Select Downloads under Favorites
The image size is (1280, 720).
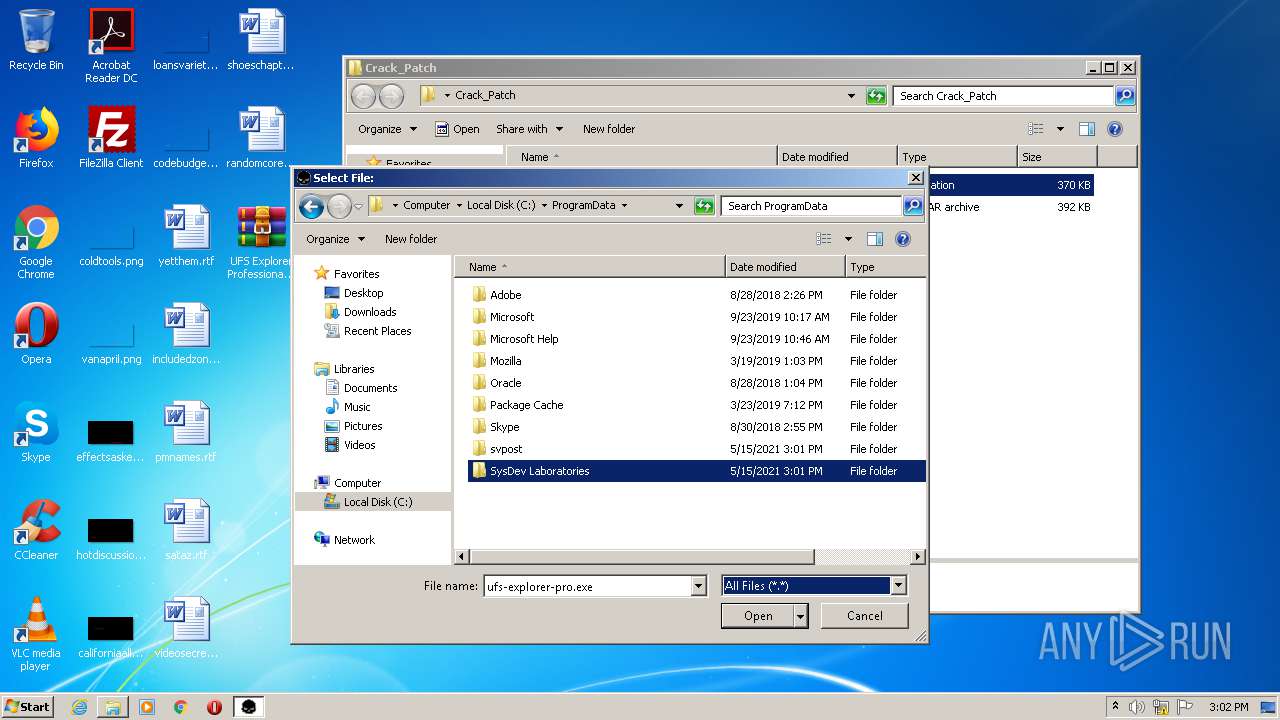[x=360, y=312]
